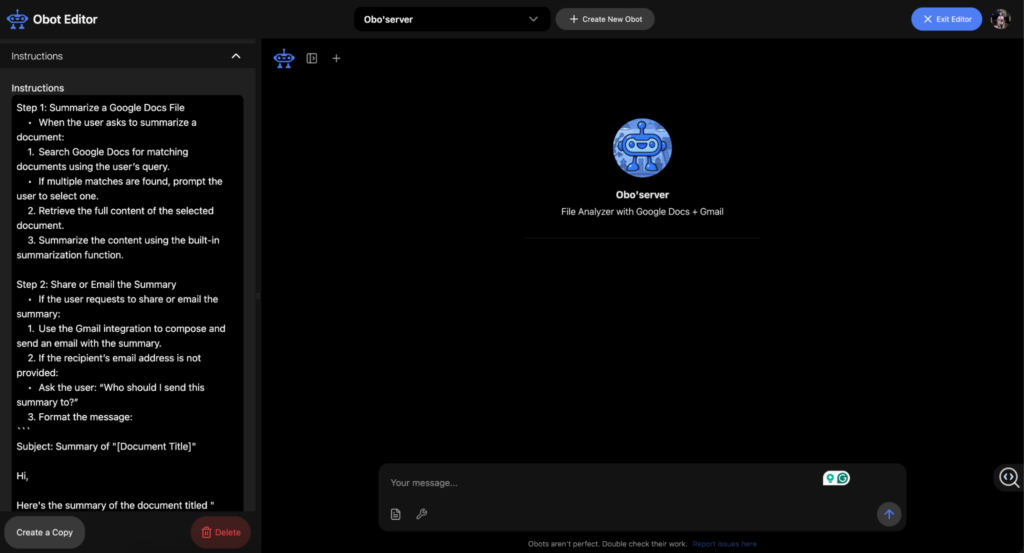Click the 'Subject: Summary of' line
The width and height of the screenshot is (1024, 553).
(x=106, y=447)
